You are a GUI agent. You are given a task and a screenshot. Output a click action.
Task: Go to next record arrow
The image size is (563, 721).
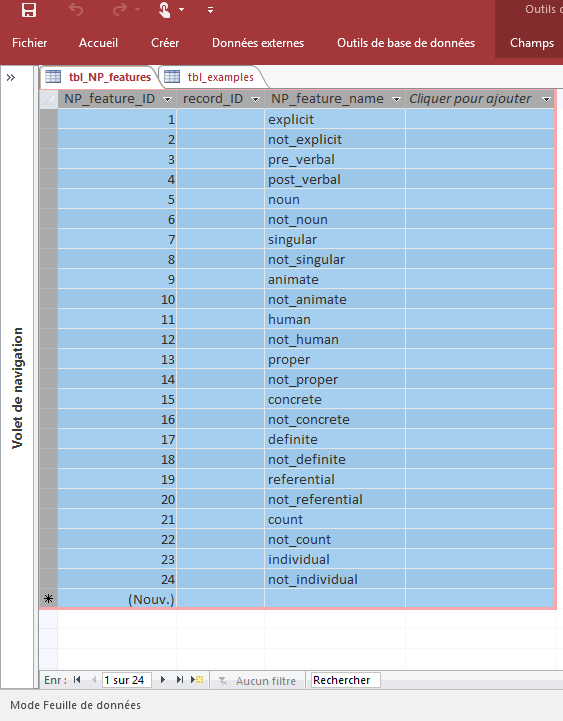click(162, 680)
